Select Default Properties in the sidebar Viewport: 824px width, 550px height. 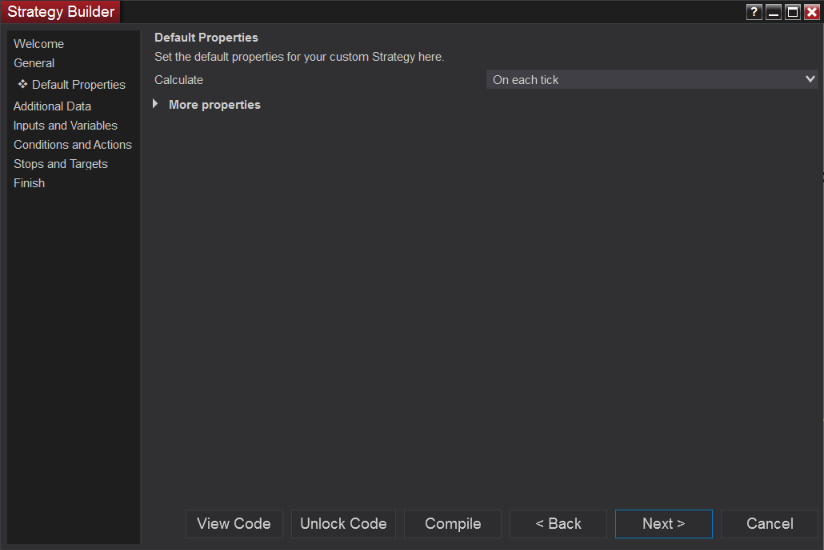click(78, 85)
